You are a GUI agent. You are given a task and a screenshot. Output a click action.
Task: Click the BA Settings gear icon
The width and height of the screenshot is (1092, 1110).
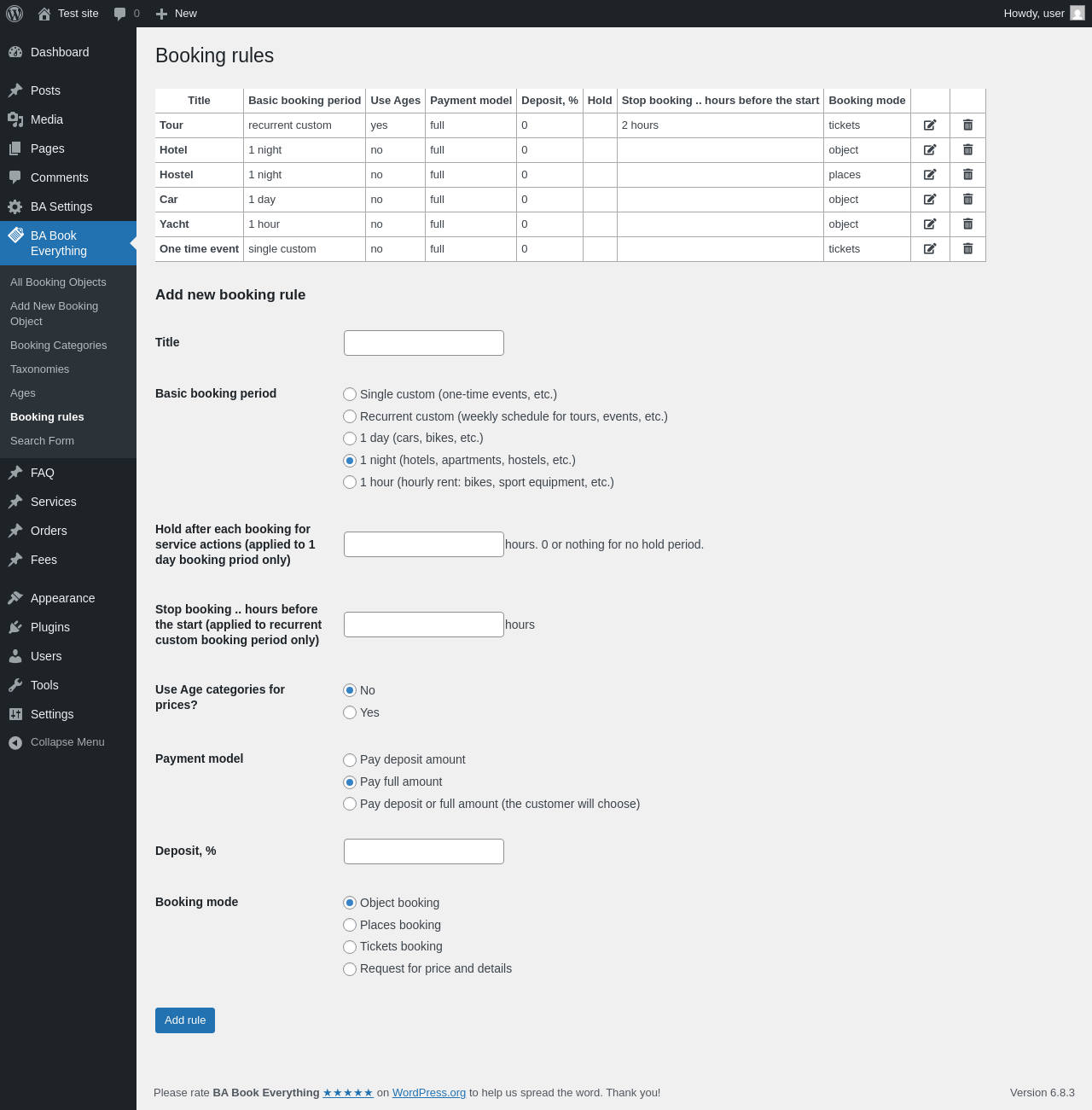pyautogui.click(x=15, y=206)
